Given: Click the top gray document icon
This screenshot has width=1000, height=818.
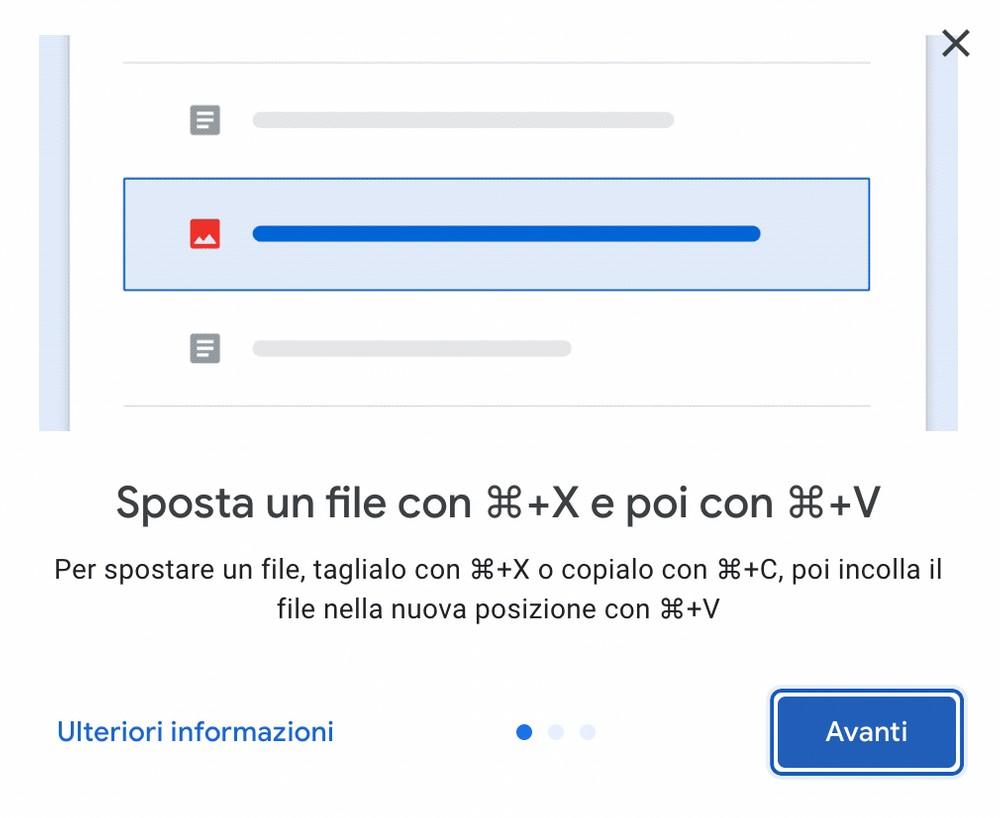Looking at the screenshot, I should tap(205, 121).
